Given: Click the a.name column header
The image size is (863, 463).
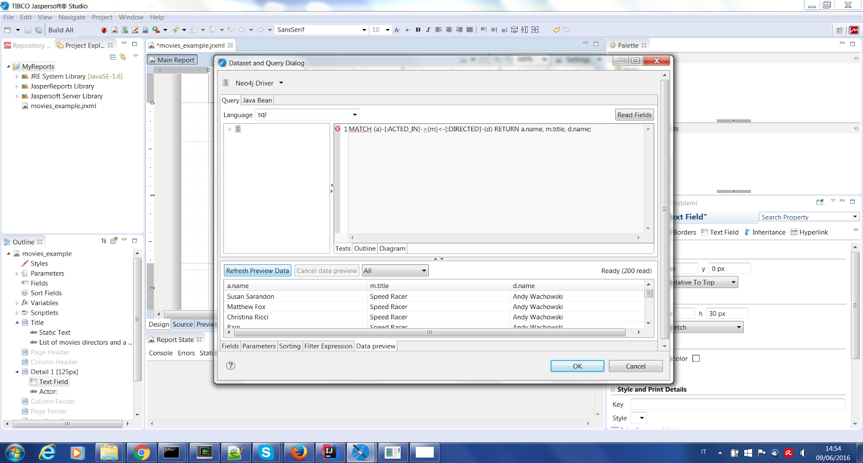Looking at the screenshot, I should tap(296, 286).
